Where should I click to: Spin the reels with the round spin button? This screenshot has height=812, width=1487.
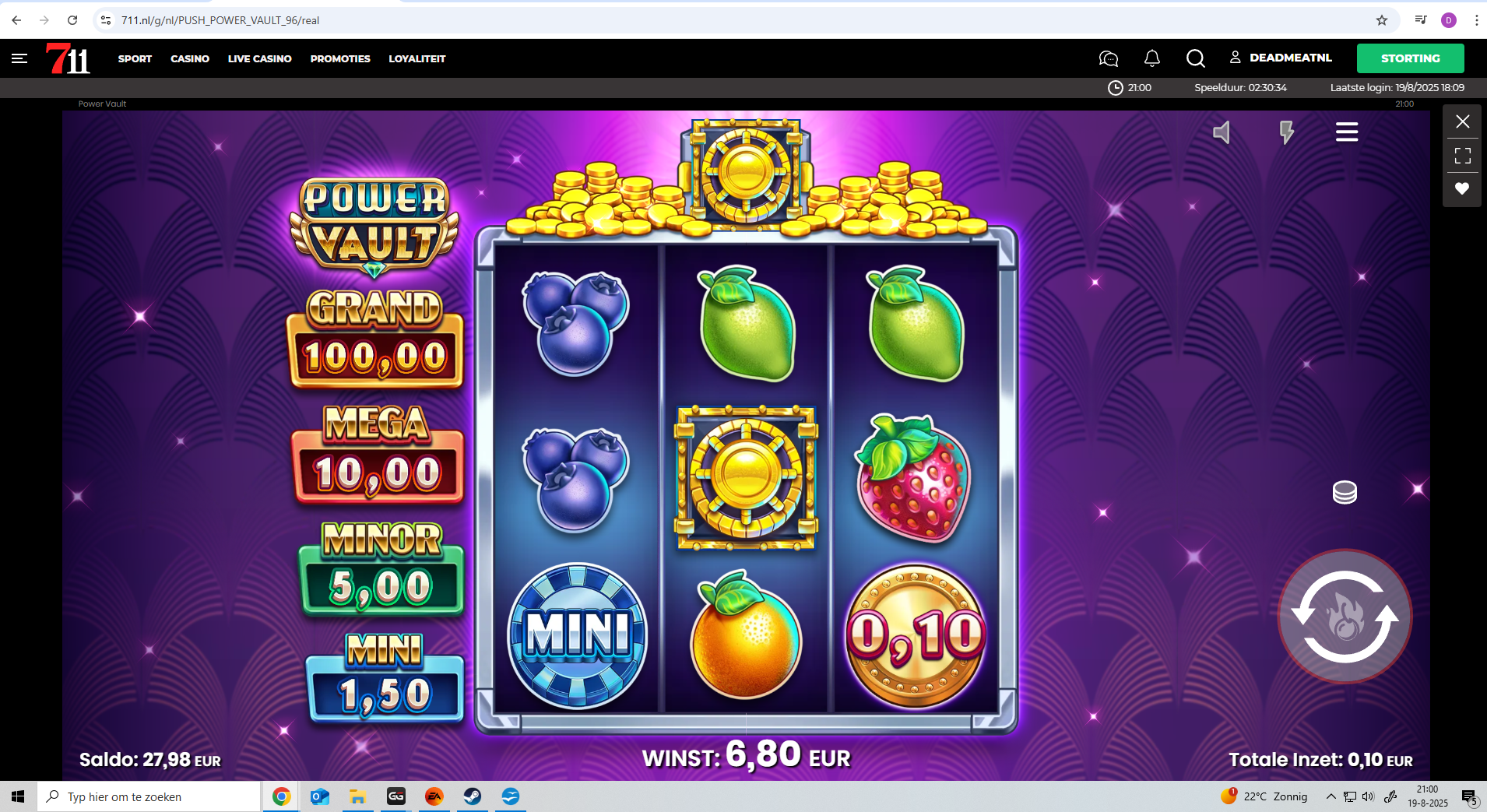[1345, 616]
